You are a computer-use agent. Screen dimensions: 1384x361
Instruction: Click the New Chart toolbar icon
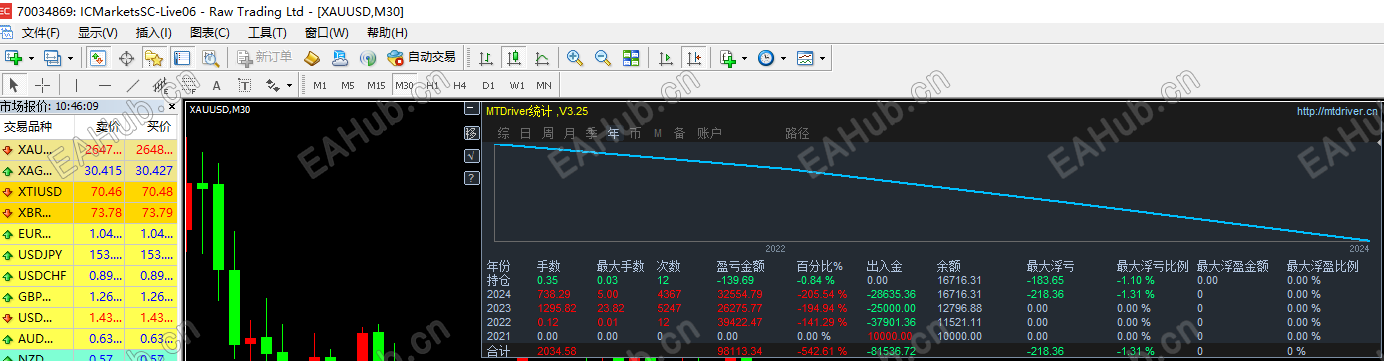(14, 57)
